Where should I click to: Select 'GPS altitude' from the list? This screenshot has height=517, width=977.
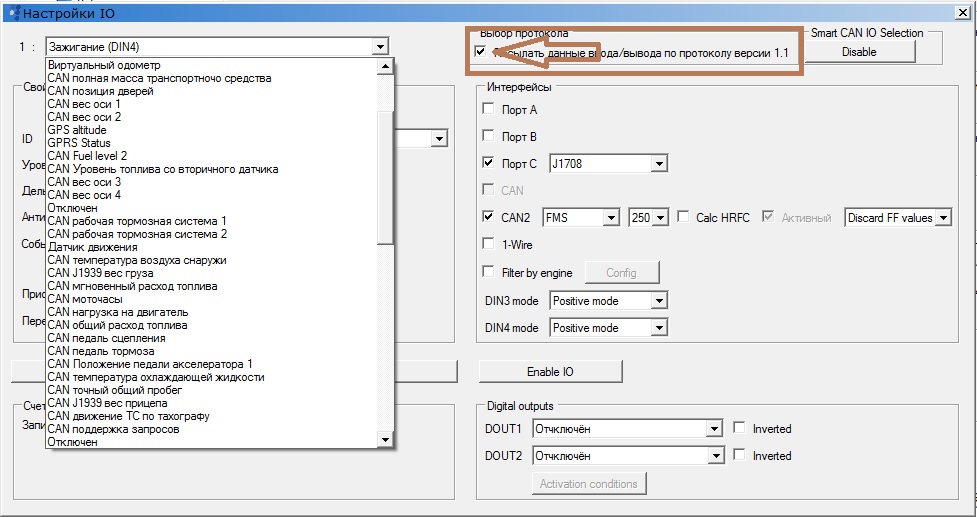pyautogui.click(x=77, y=130)
